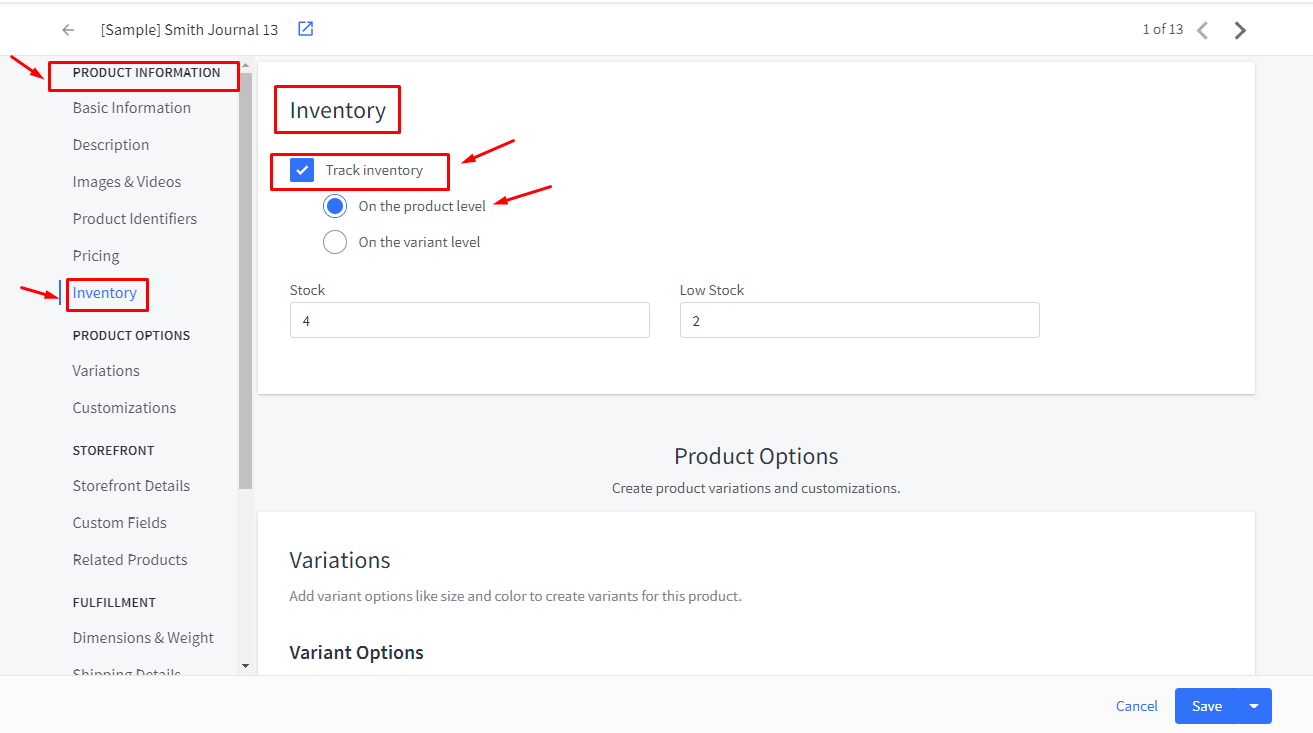The image size is (1313, 733).
Task: Jump to Variations section
Action: tap(106, 371)
